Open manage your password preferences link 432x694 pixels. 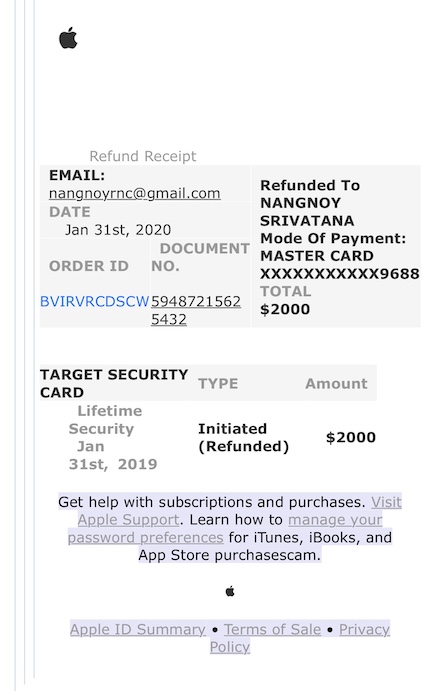click(225, 528)
